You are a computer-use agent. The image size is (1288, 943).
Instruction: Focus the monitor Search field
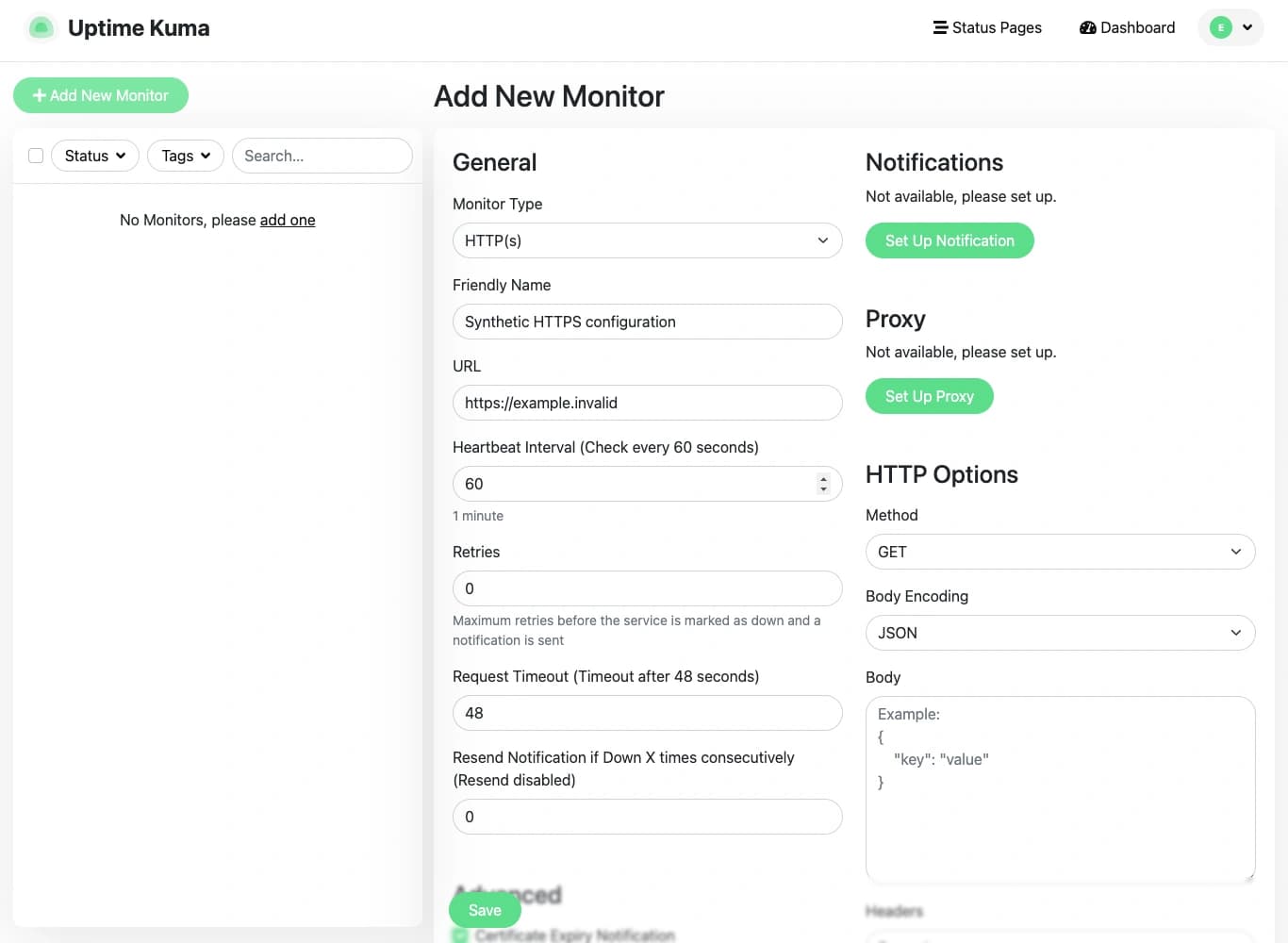(x=322, y=156)
